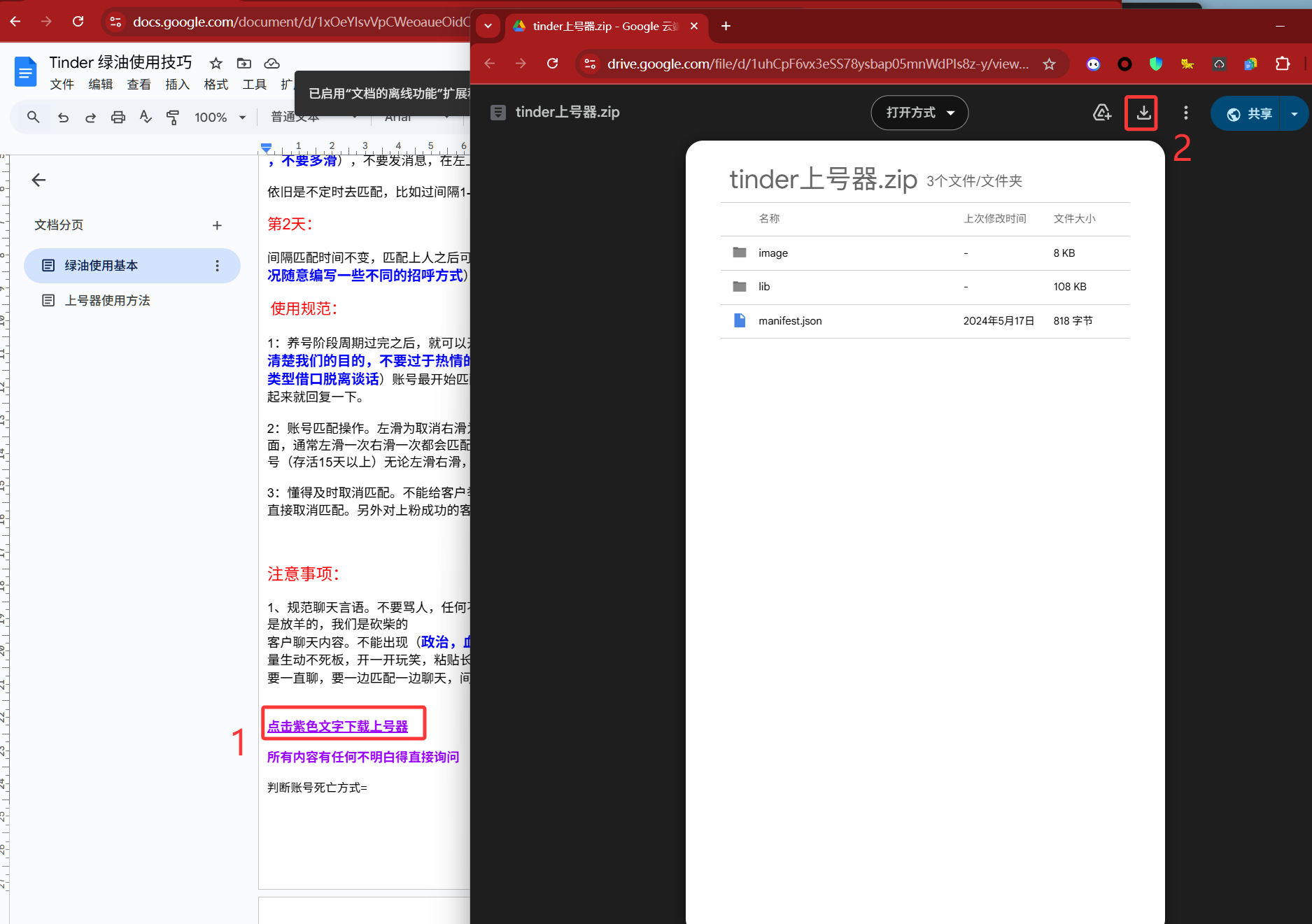This screenshot has height=924, width=1312.
Task: Open the manifest.json file entry
Action: (x=790, y=321)
